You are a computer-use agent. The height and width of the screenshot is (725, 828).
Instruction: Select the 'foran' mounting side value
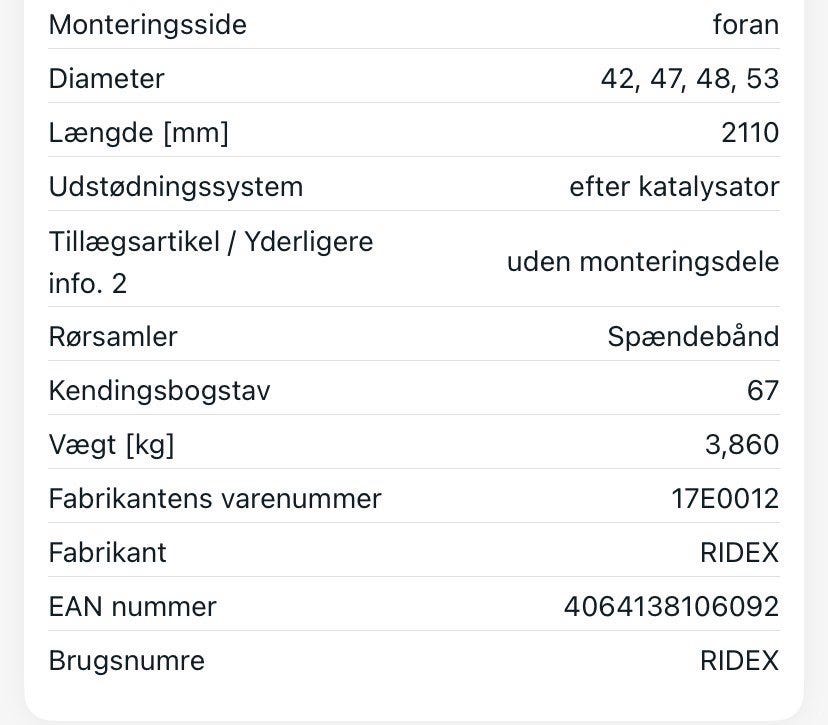pyautogui.click(x=745, y=24)
